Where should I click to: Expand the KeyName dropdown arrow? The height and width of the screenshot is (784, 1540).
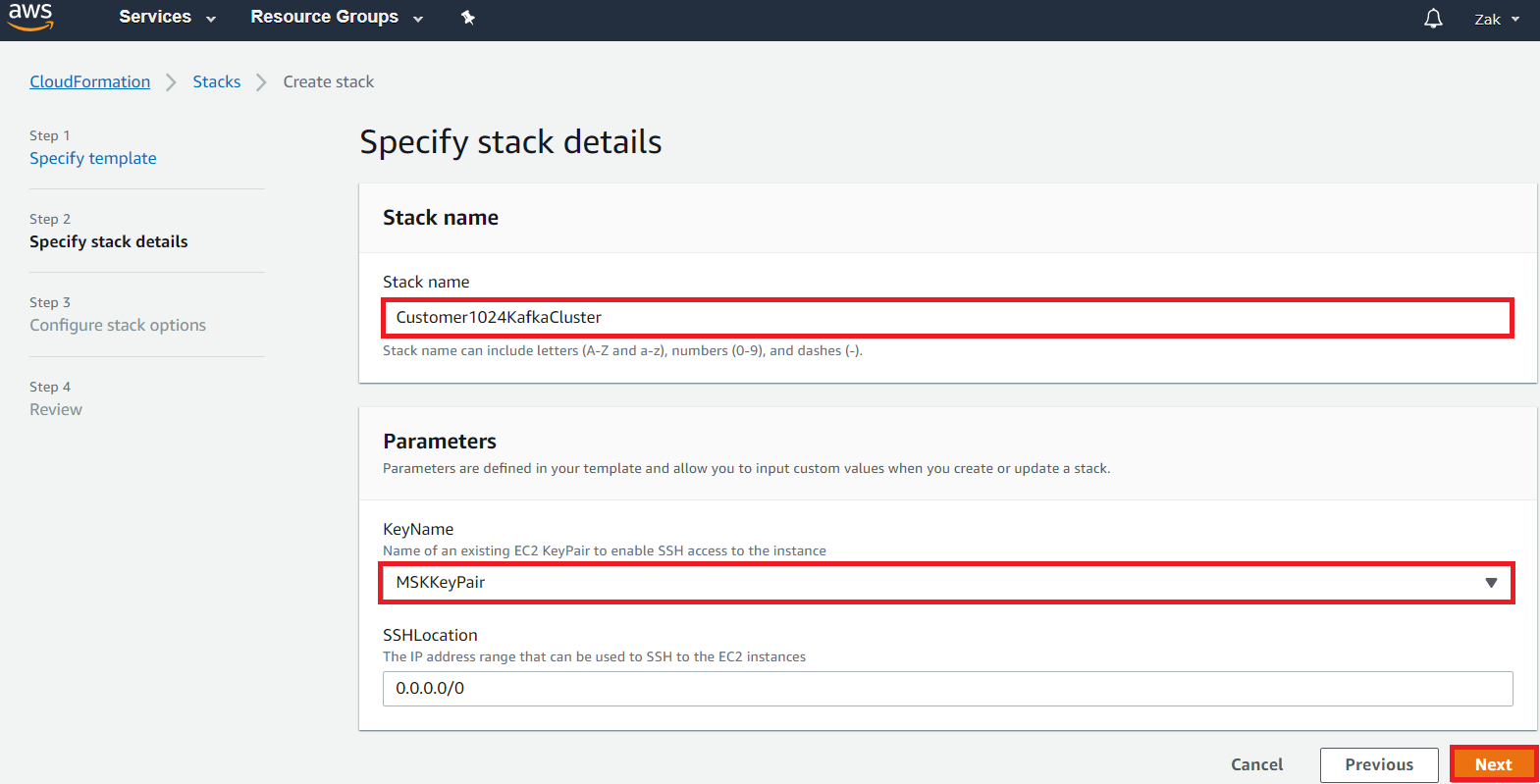click(x=1491, y=583)
